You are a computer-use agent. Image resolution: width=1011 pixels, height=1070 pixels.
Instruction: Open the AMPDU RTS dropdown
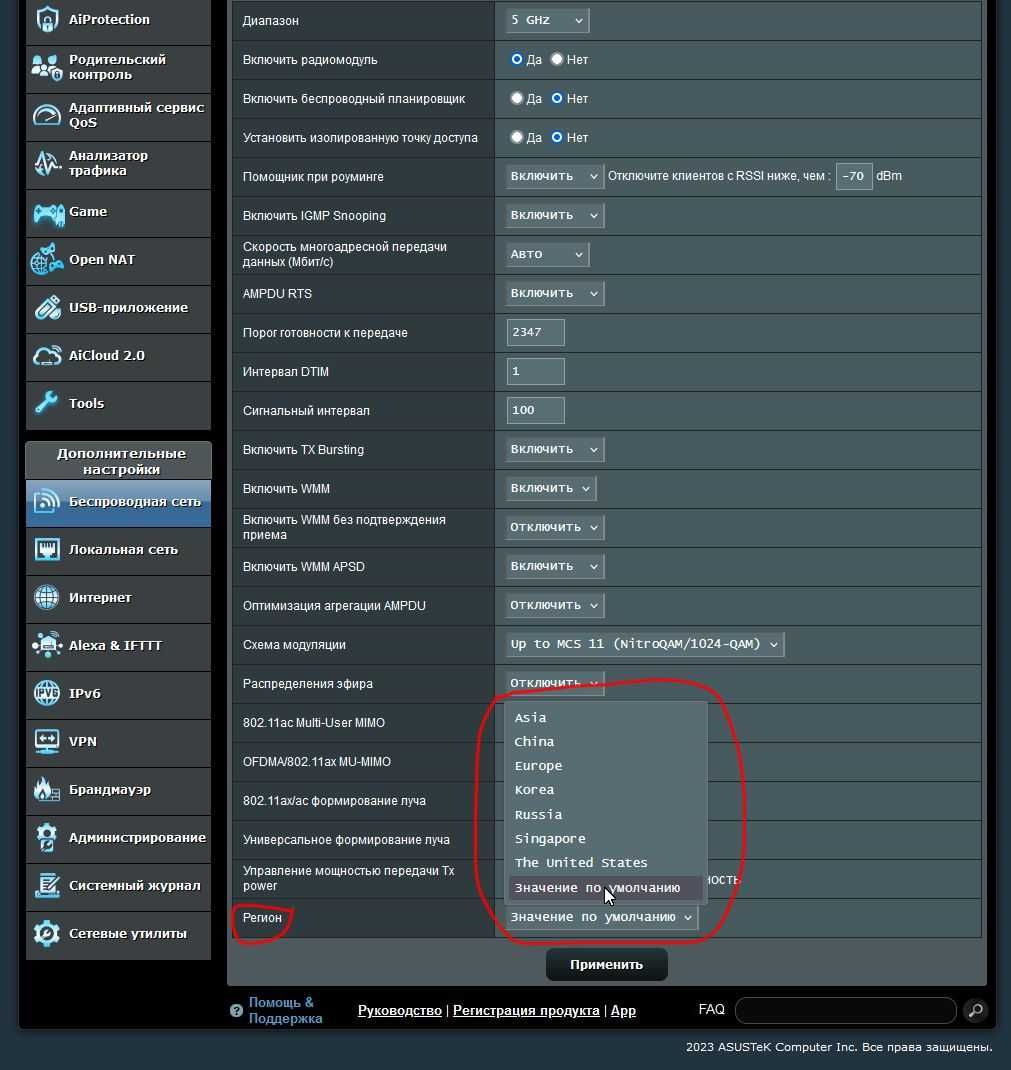coord(555,293)
